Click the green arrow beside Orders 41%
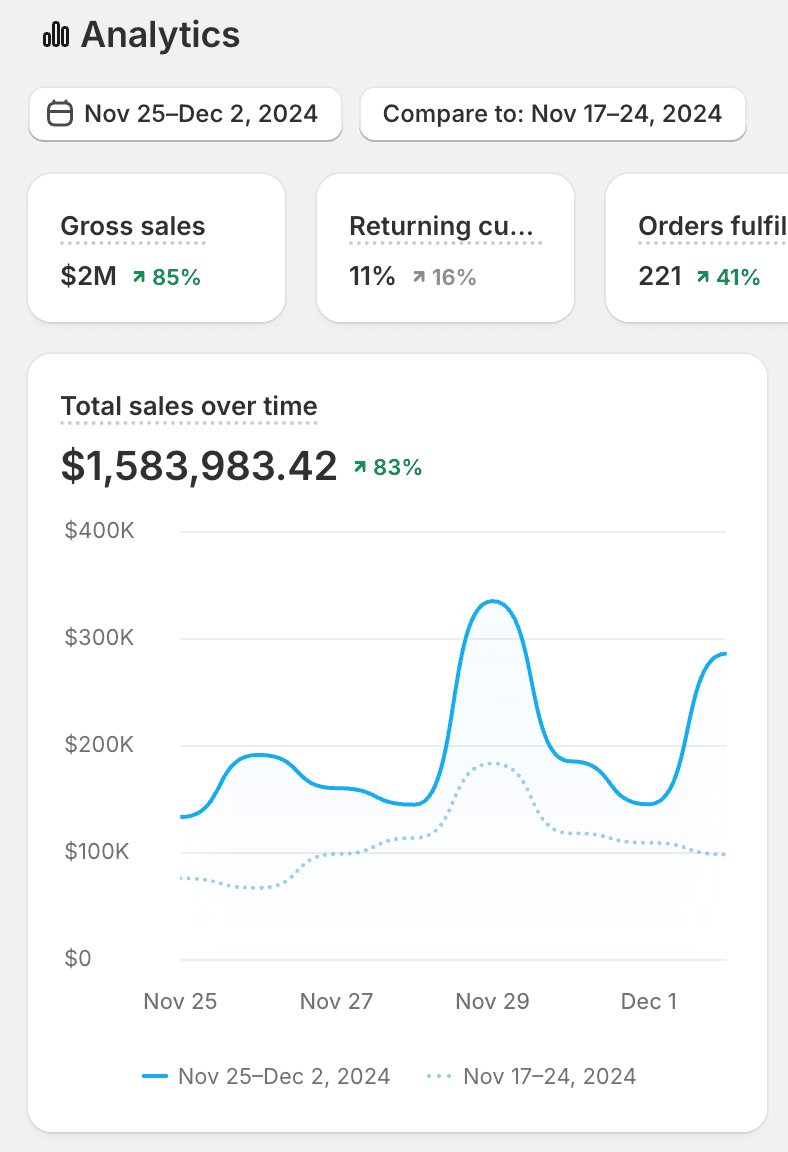 [703, 277]
